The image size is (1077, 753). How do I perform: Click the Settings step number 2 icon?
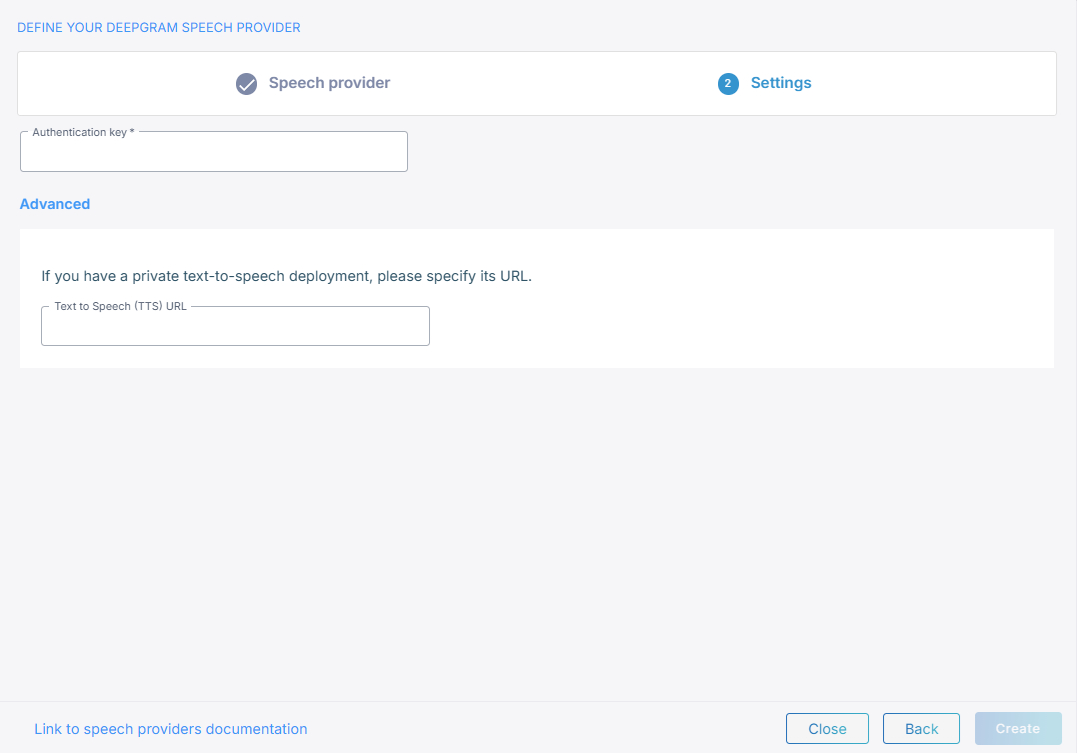click(x=728, y=84)
